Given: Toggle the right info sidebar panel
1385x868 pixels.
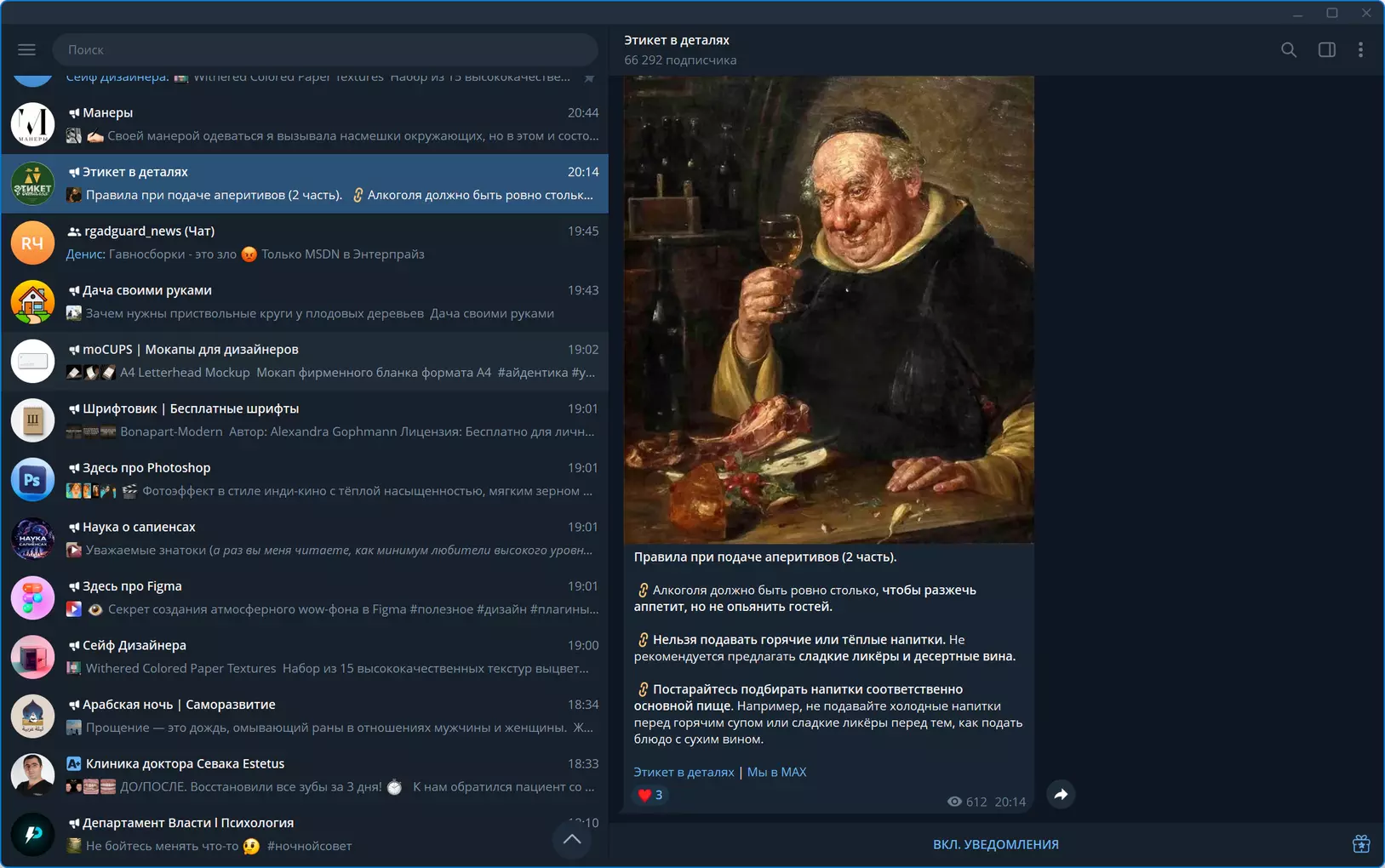Looking at the screenshot, I should click(1326, 49).
